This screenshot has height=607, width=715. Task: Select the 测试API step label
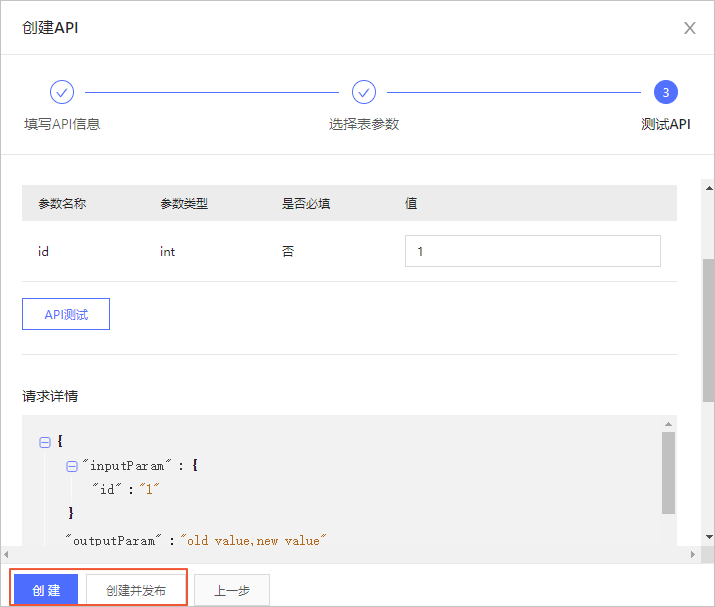pos(666,124)
